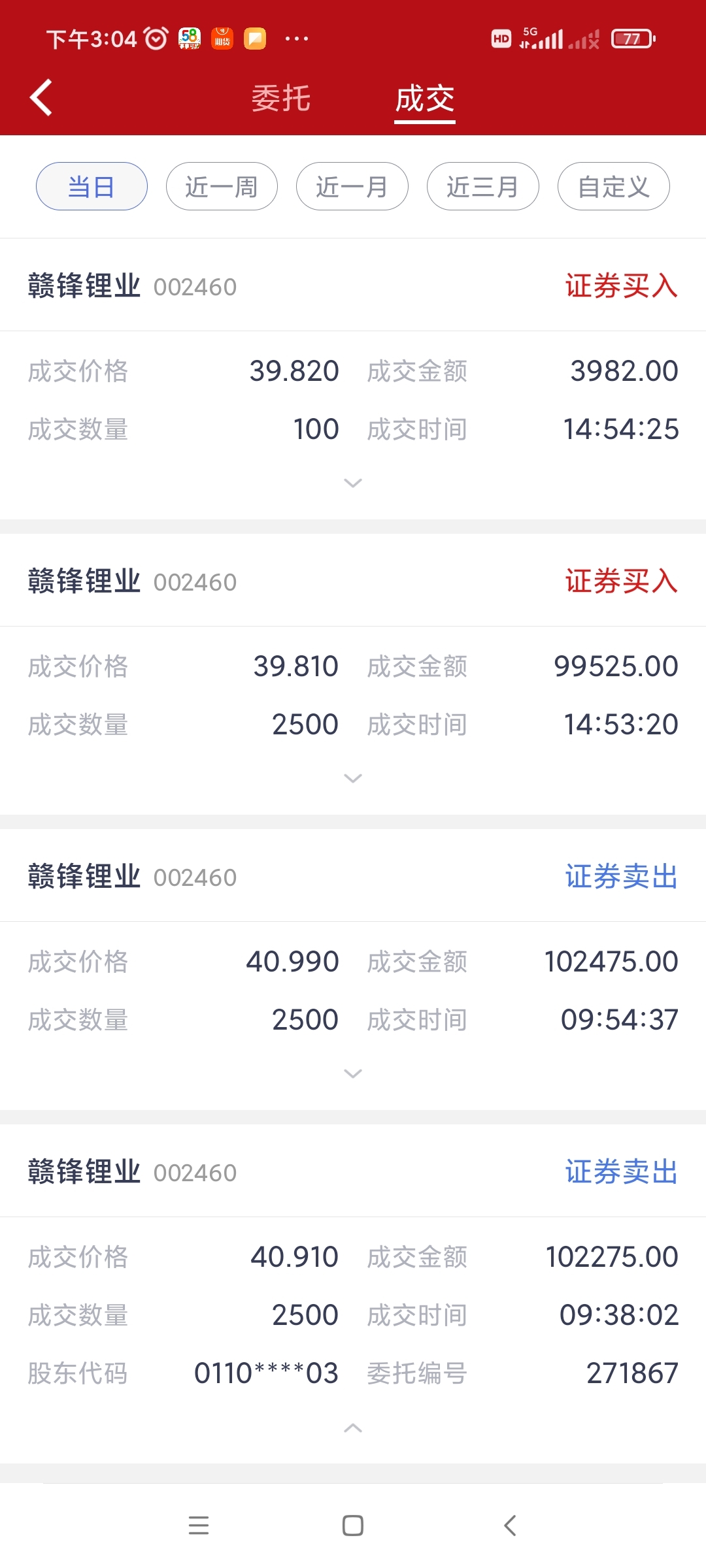Viewport: 706px width, 1568px height.
Task: Select the 近一周 date filter
Action: [222, 186]
